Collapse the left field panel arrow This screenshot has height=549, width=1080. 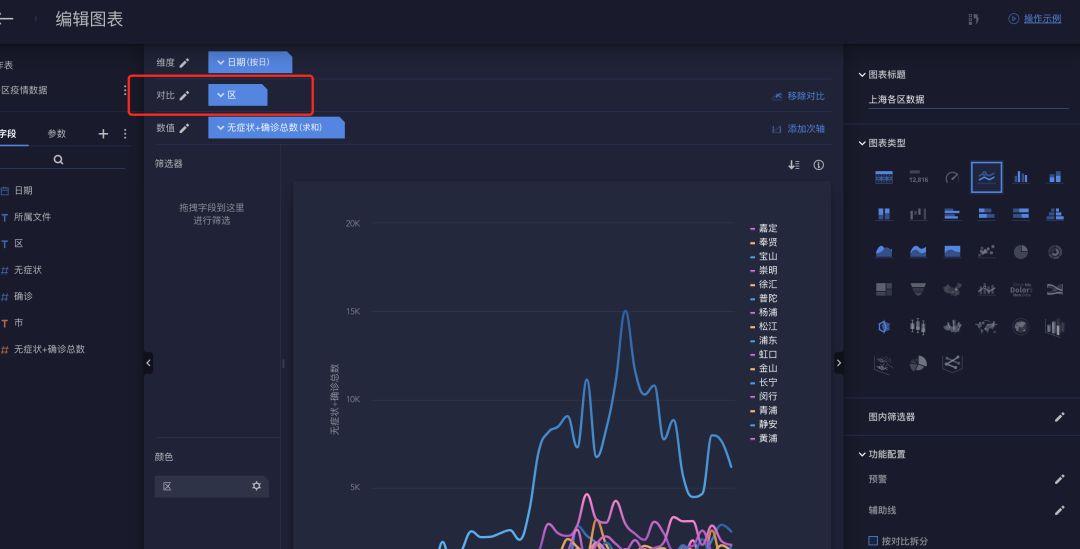tap(148, 363)
